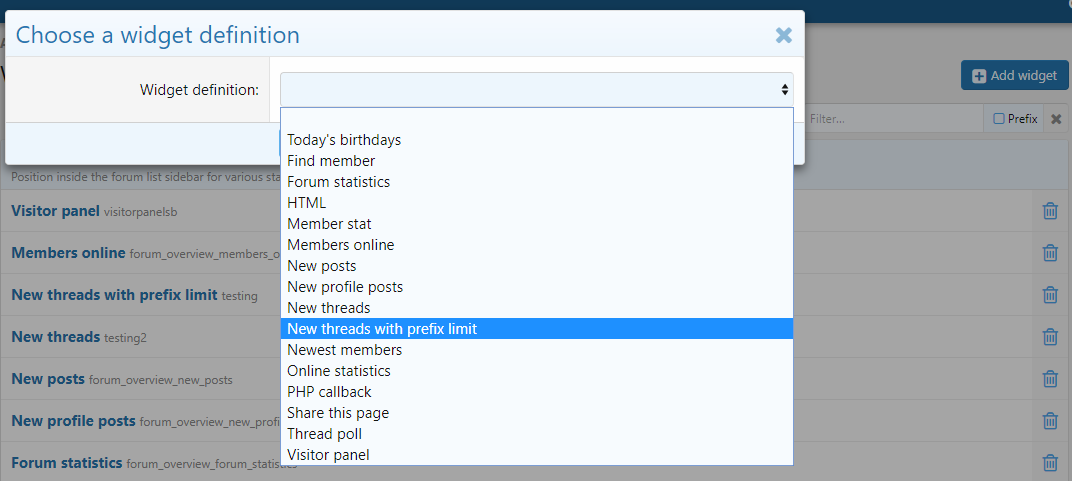
Task: Choose the HTML widget definition
Action: (306, 203)
